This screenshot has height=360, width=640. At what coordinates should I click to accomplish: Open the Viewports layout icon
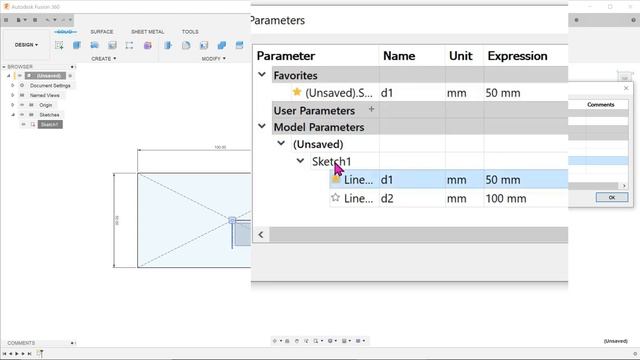pos(358,341)
